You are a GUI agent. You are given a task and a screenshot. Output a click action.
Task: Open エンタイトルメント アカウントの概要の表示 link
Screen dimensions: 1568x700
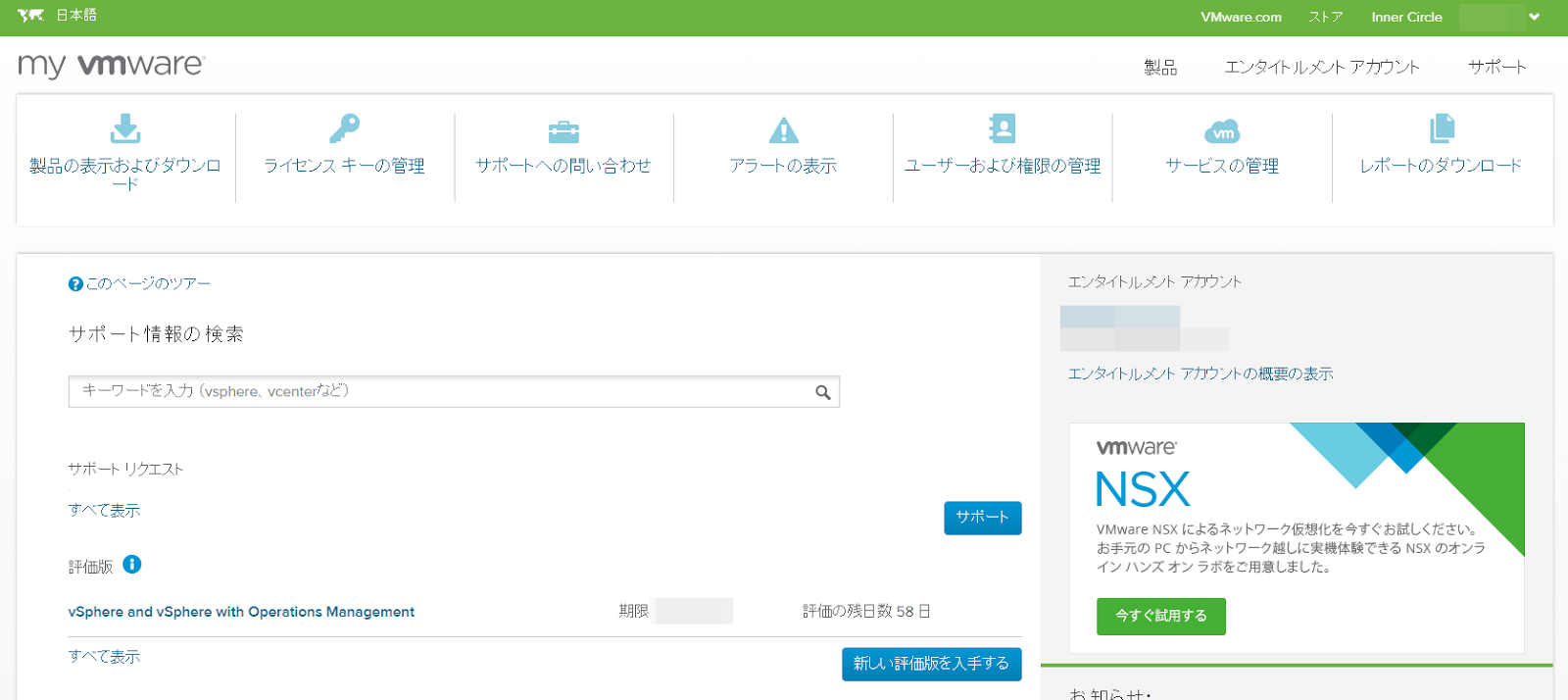(x=1200, y=374)
